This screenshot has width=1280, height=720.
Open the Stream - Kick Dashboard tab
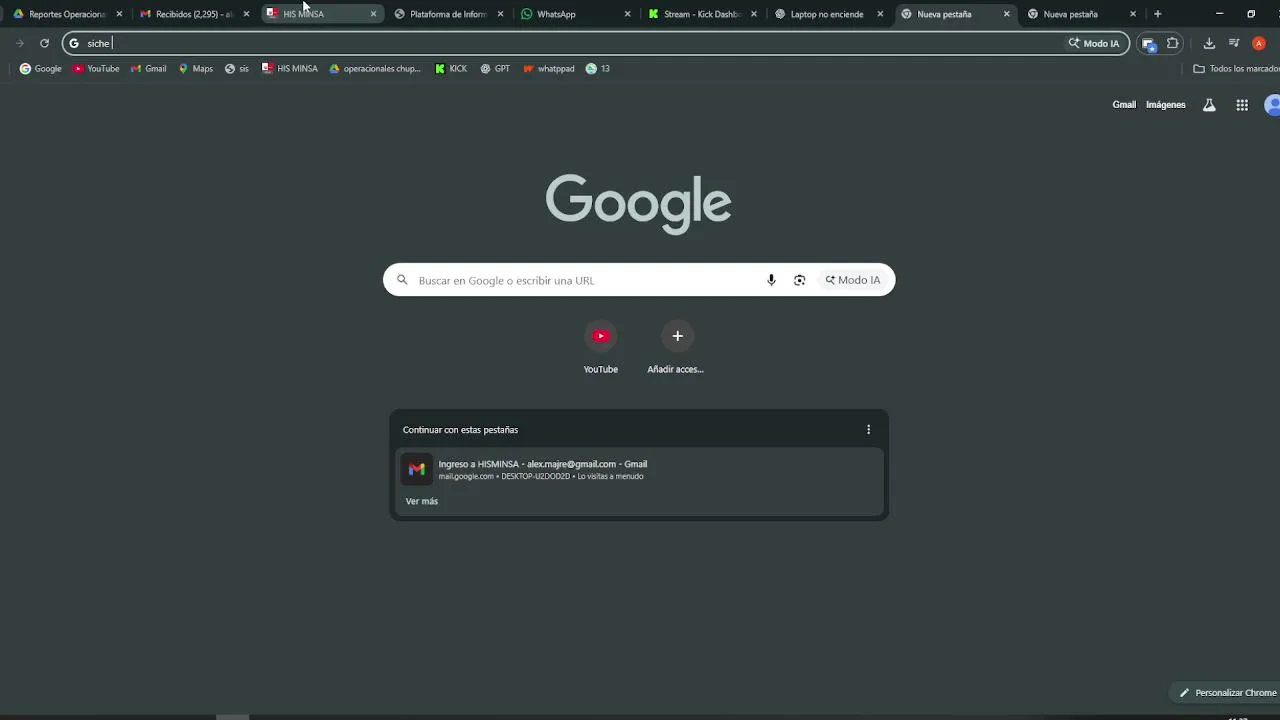click(x=702, y=14)
